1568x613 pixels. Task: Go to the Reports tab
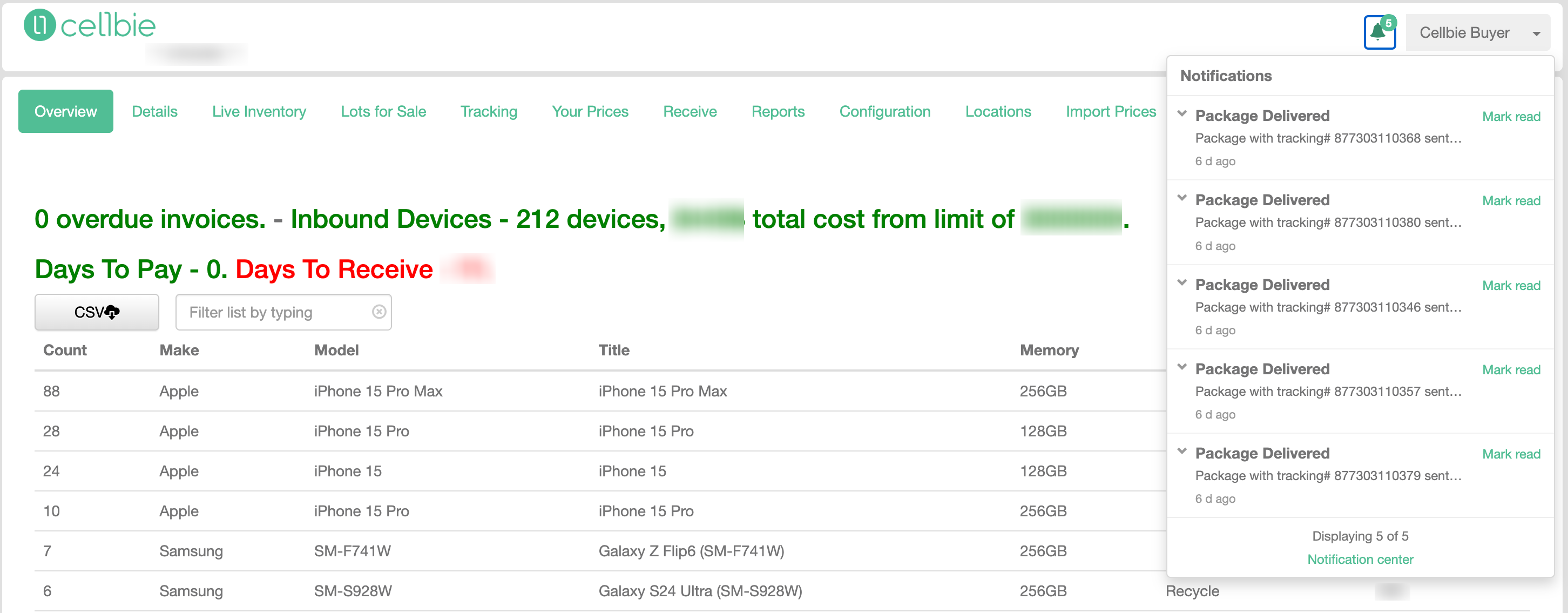[x=778, y=111]
